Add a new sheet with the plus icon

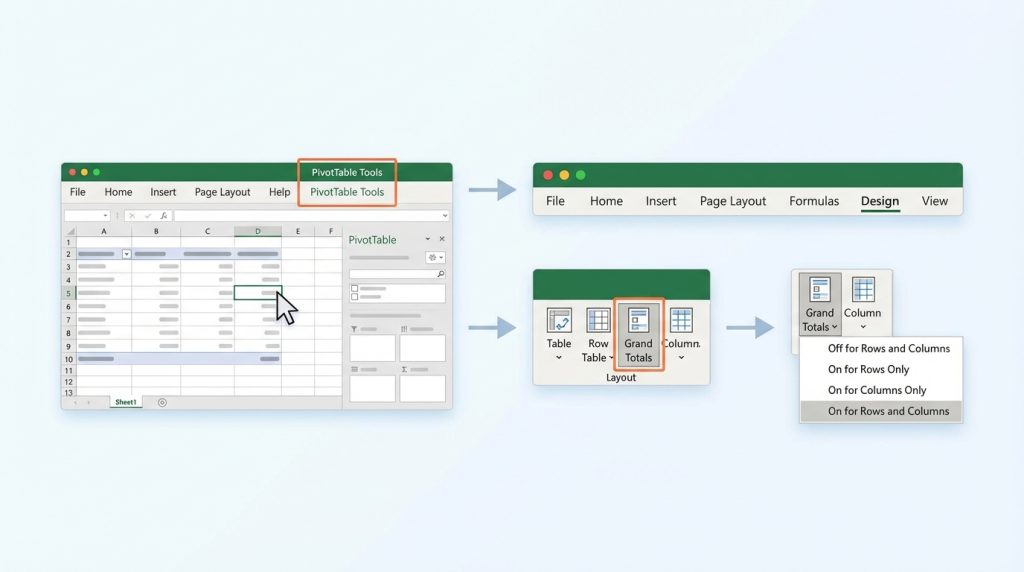coord(162,402)
